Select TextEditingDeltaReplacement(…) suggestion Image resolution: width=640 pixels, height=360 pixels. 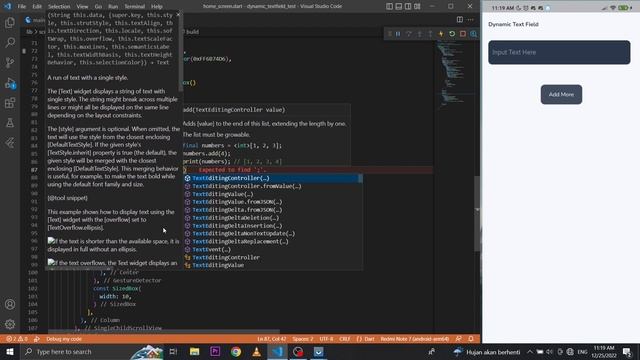click(x=272, y=242)
